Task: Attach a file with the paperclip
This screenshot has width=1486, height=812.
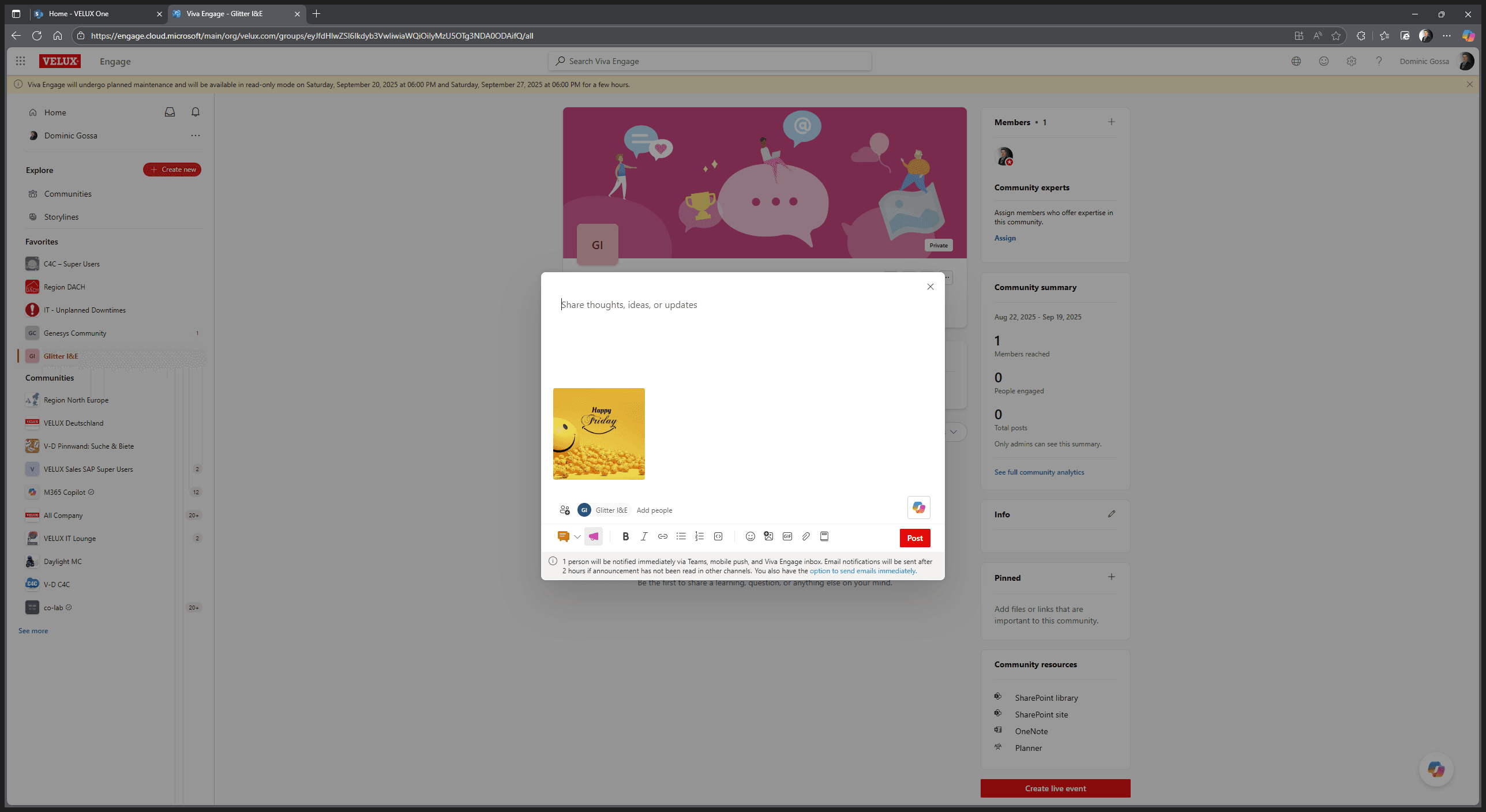Action: (806, 536)
